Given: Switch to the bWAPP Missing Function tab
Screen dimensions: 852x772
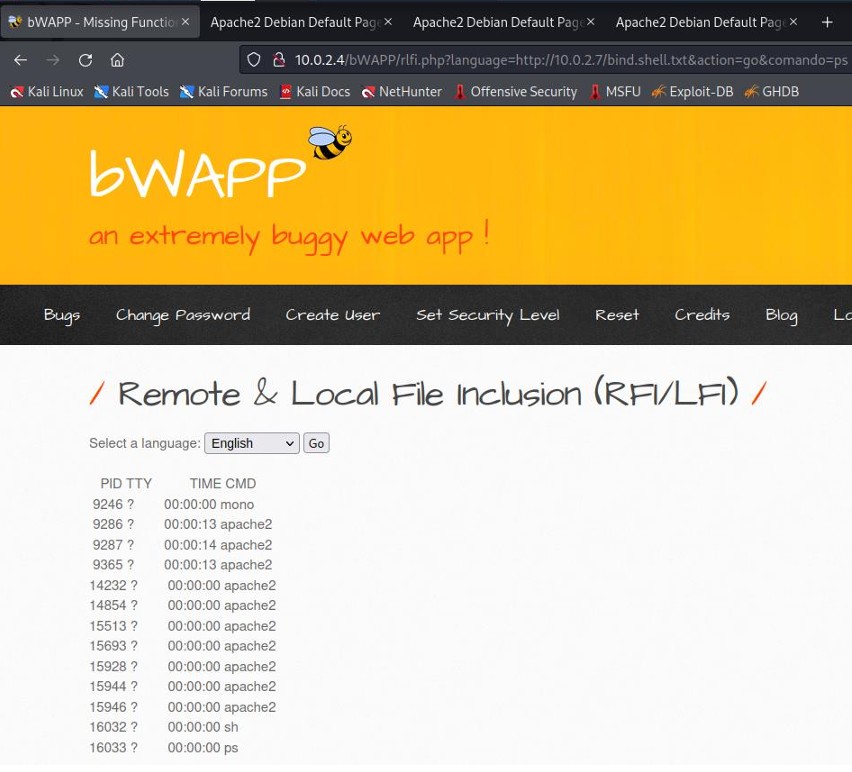Looking at the screenshot, I should click(101, 22).
